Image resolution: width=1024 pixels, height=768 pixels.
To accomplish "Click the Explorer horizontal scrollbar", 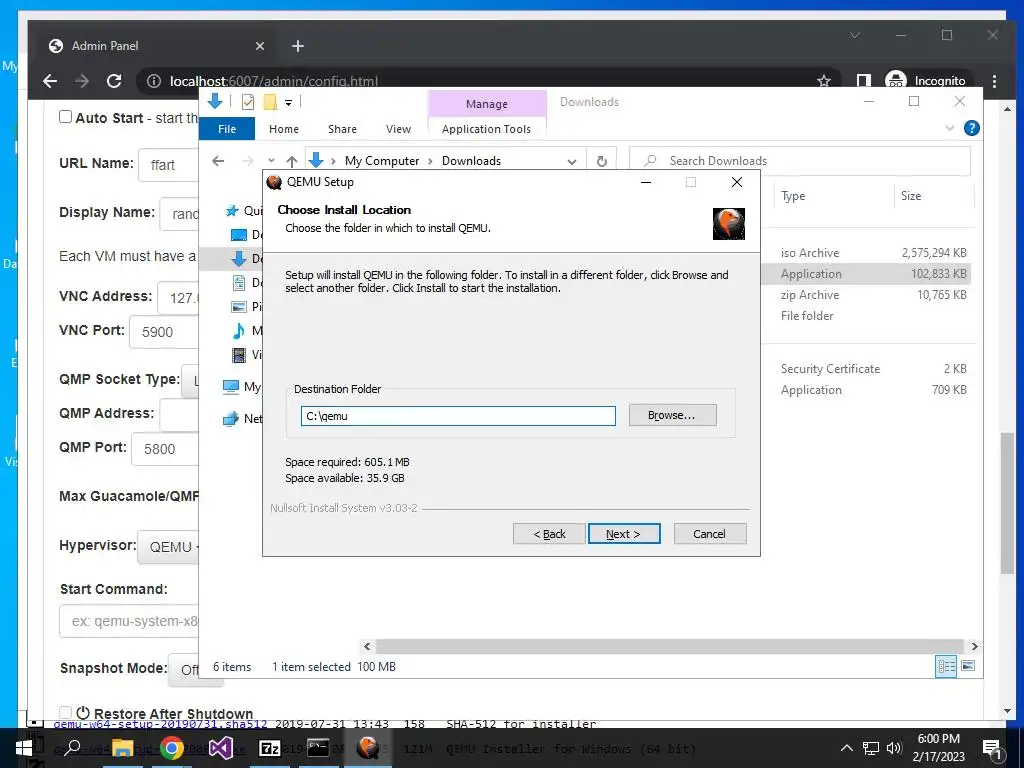I will point(669,646).
